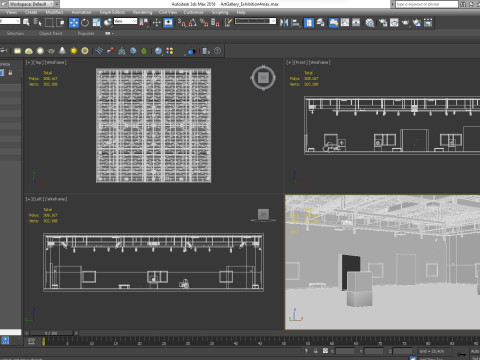Switch to the Object Paint ribbon tab
Screen dimensions: 480x360
click(x=51, y=33)
